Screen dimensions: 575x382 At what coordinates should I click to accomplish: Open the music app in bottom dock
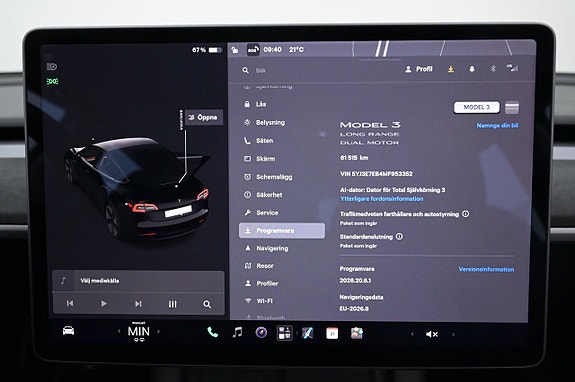coord(237,333)
